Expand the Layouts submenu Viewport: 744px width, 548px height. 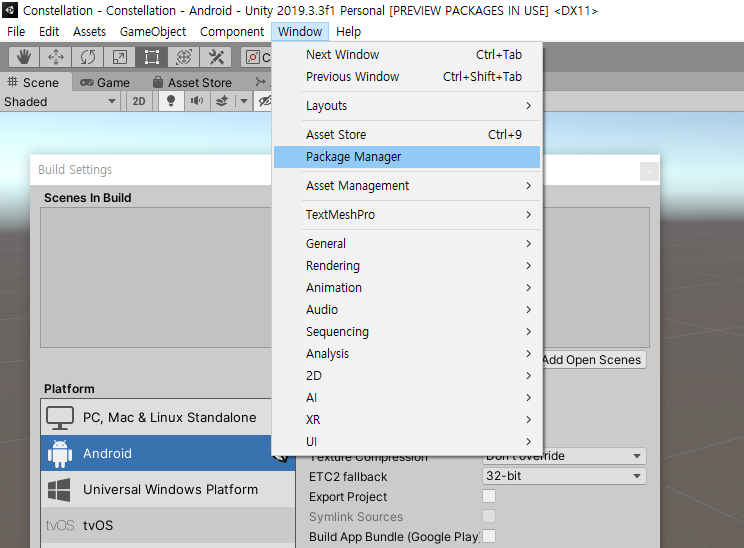pyautogui.click(x=407, y=105)
